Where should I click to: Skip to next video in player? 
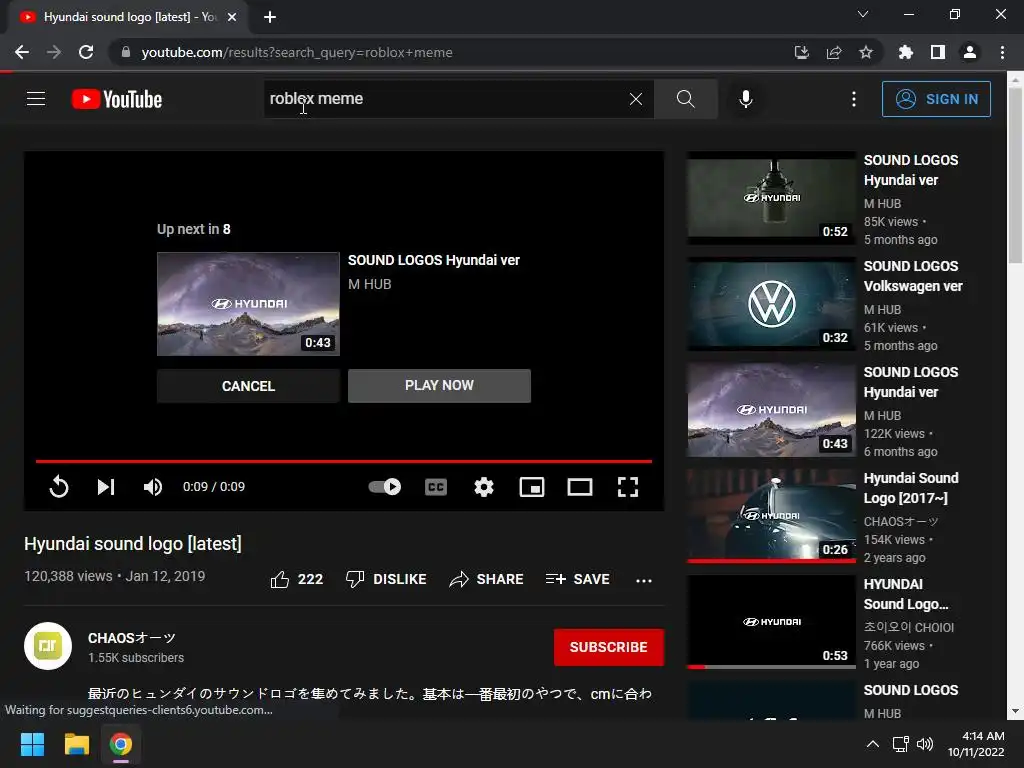106,487
